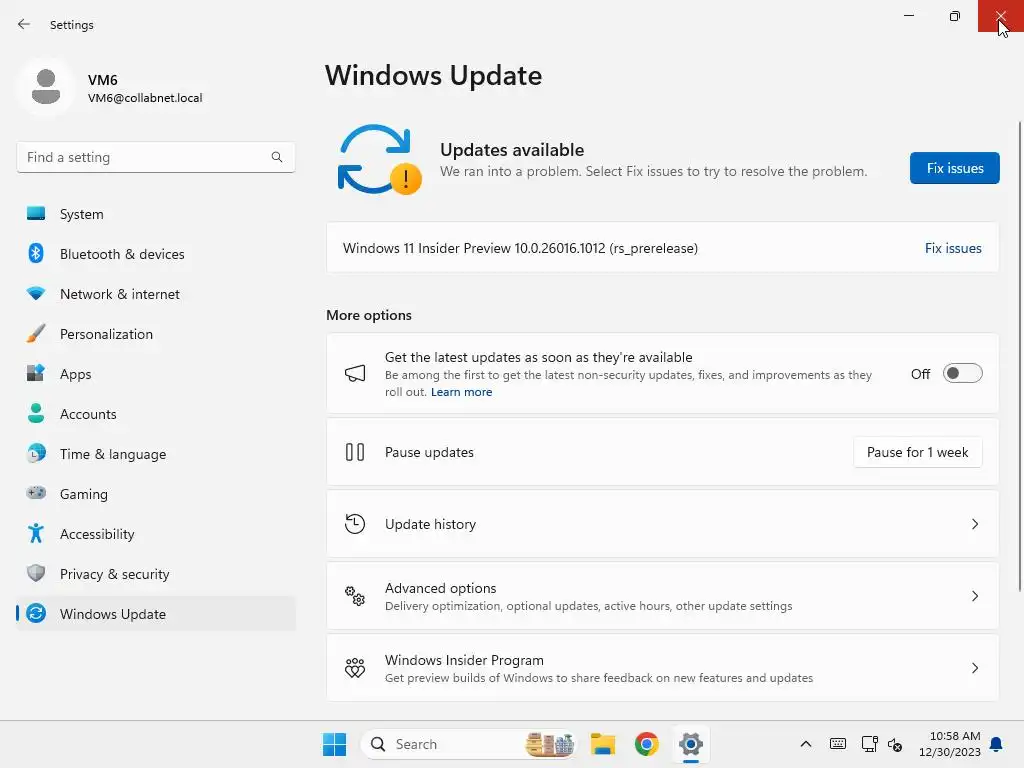1024x768 pixels.
Task: Click the pause icon beside Pause updates
Action: [x=355, y=452]
